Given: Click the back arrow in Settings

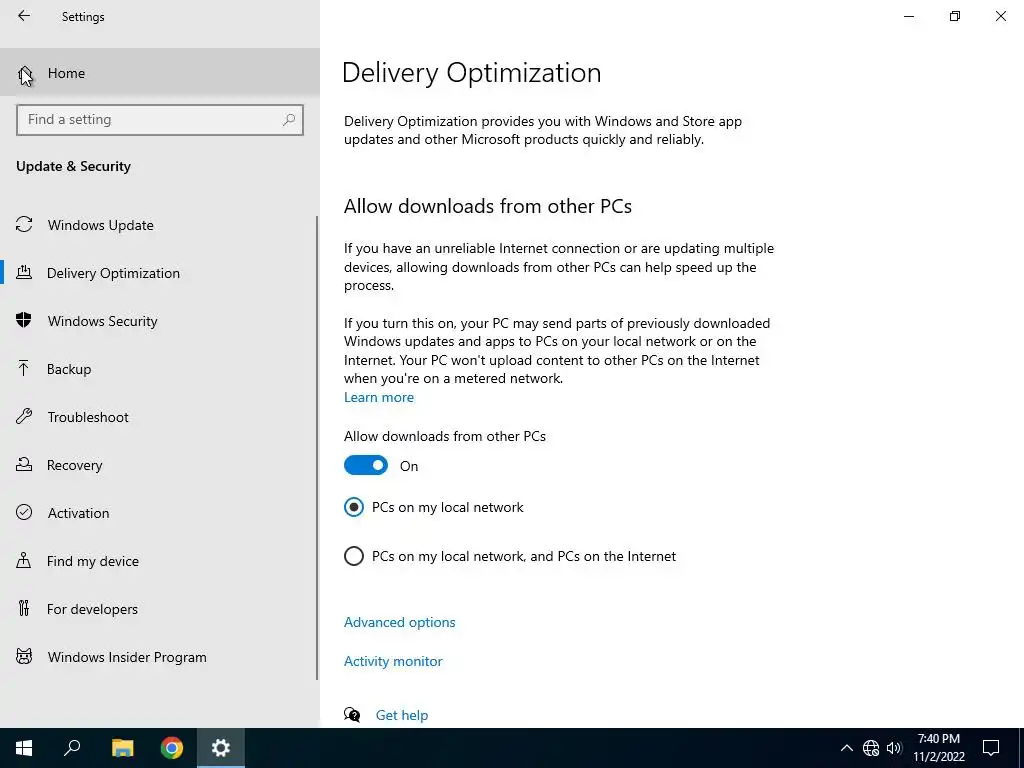Looking at the screenshot, I should tap(24, 16).
